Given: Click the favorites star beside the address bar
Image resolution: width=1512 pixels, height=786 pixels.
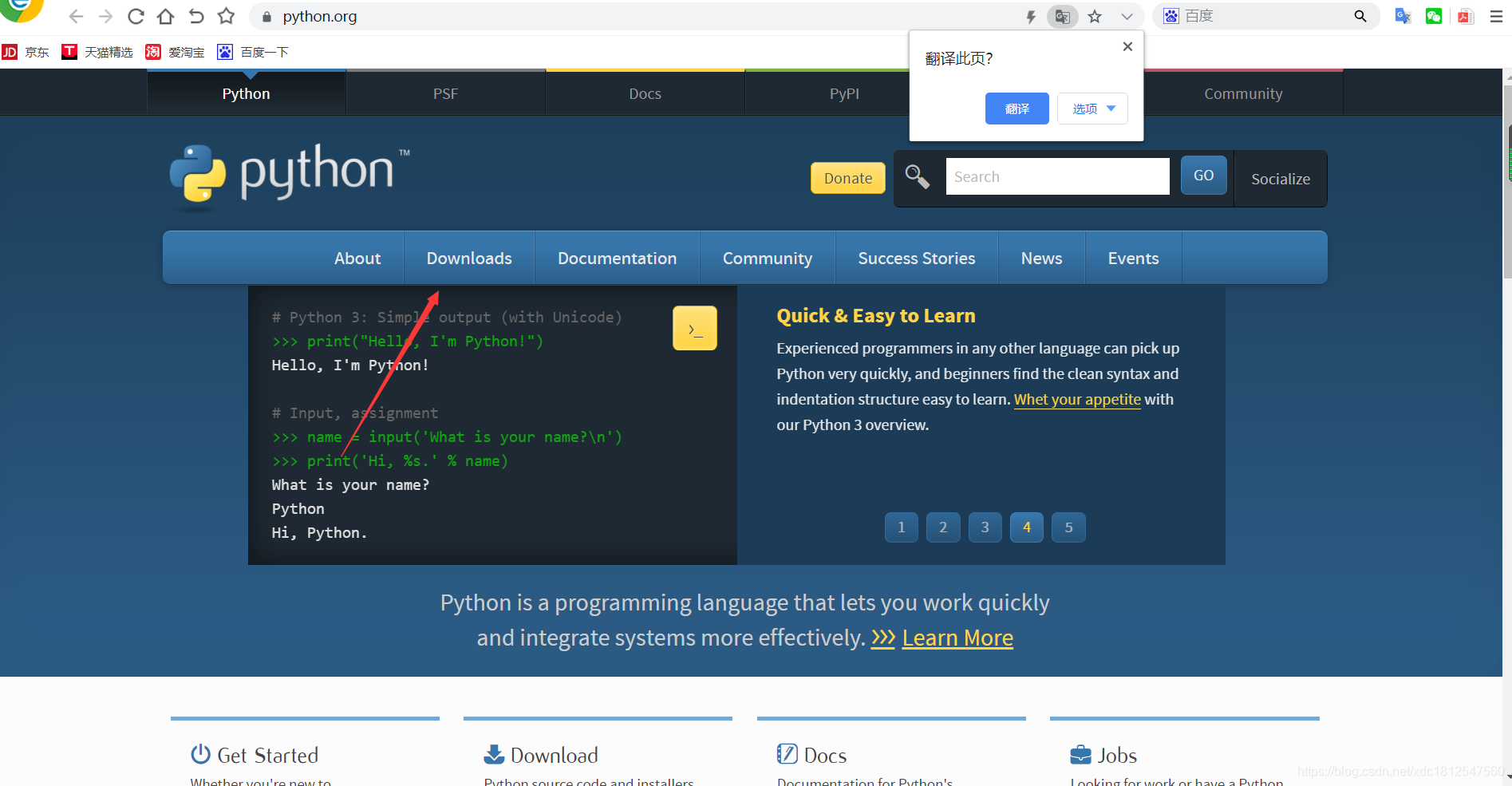Looking at the screenshot, I should pyautogui.click(x=227, y=16).
